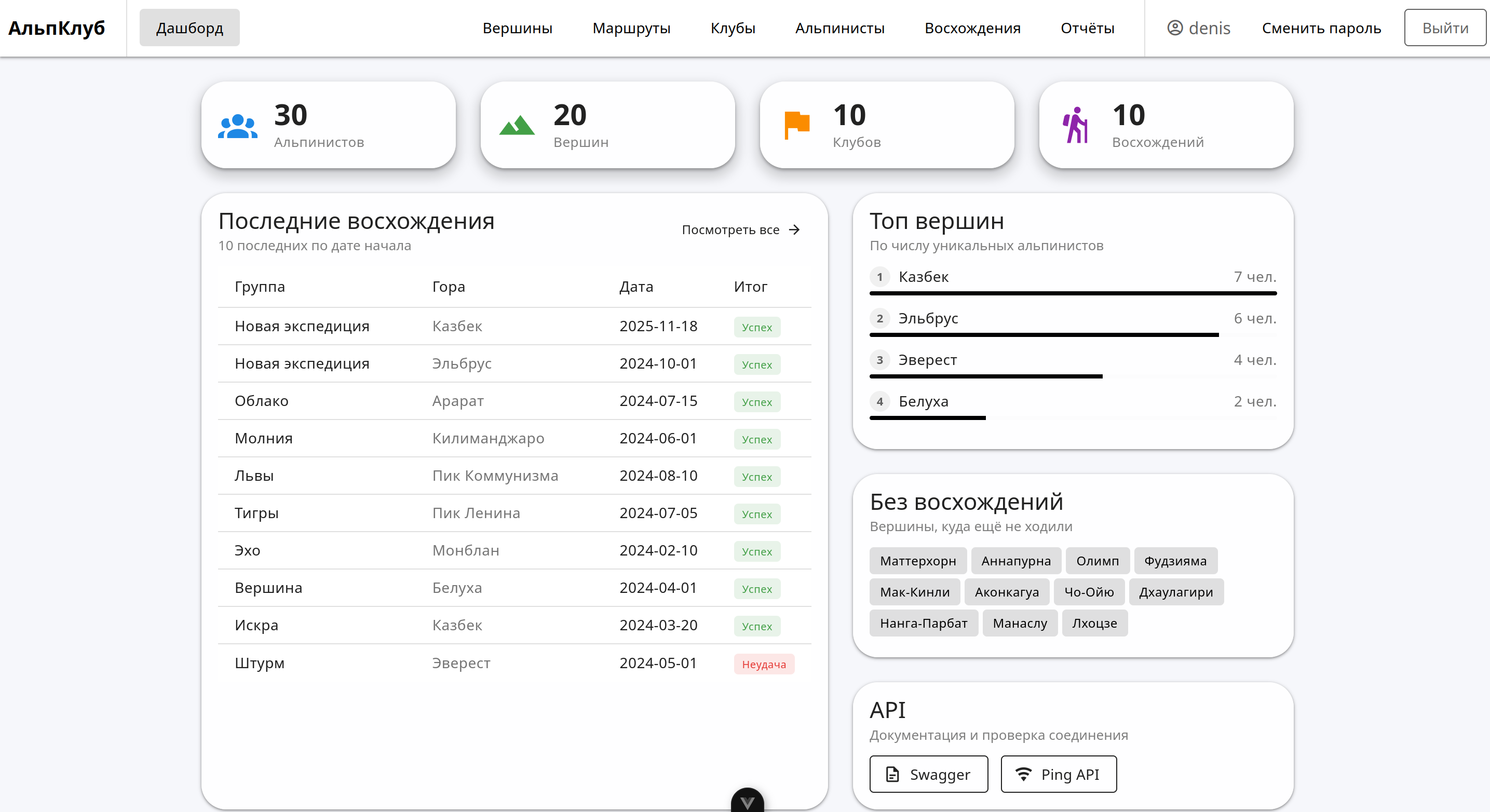This screenshot has height=812, width=1490.
Task: Open the Вершины menu item
Action: (x=517, y=28)
